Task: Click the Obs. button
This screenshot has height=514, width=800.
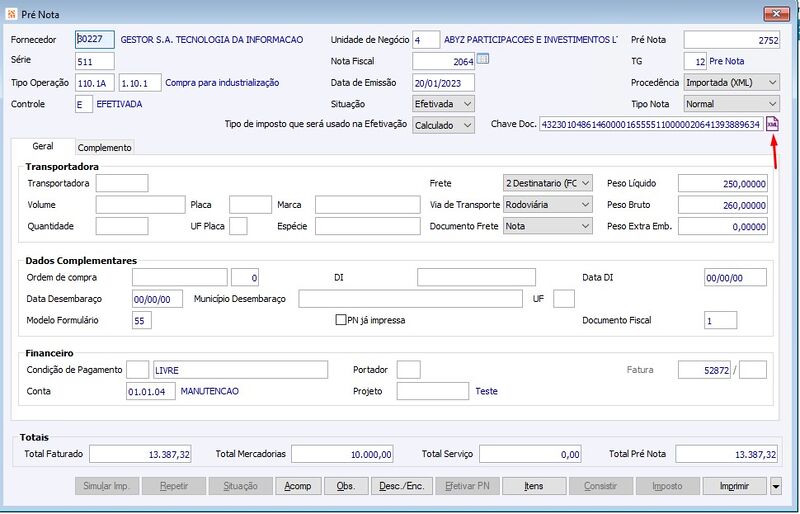Action: (x=346, y=486)
